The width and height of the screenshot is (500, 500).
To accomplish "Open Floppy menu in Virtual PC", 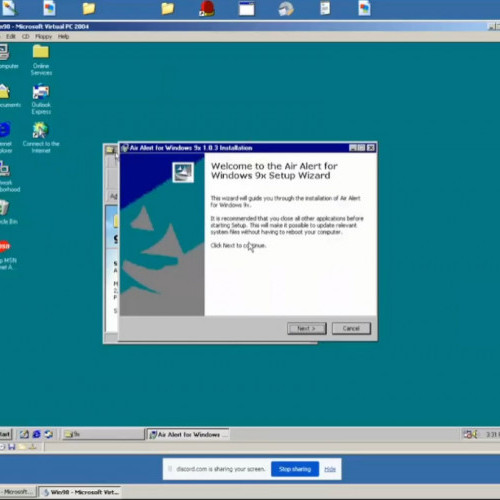I will tap(43, 36).
